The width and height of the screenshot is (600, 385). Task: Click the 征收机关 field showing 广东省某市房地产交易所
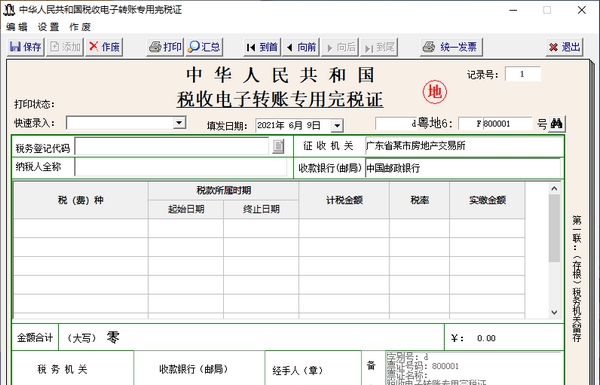tap(464, 146)
